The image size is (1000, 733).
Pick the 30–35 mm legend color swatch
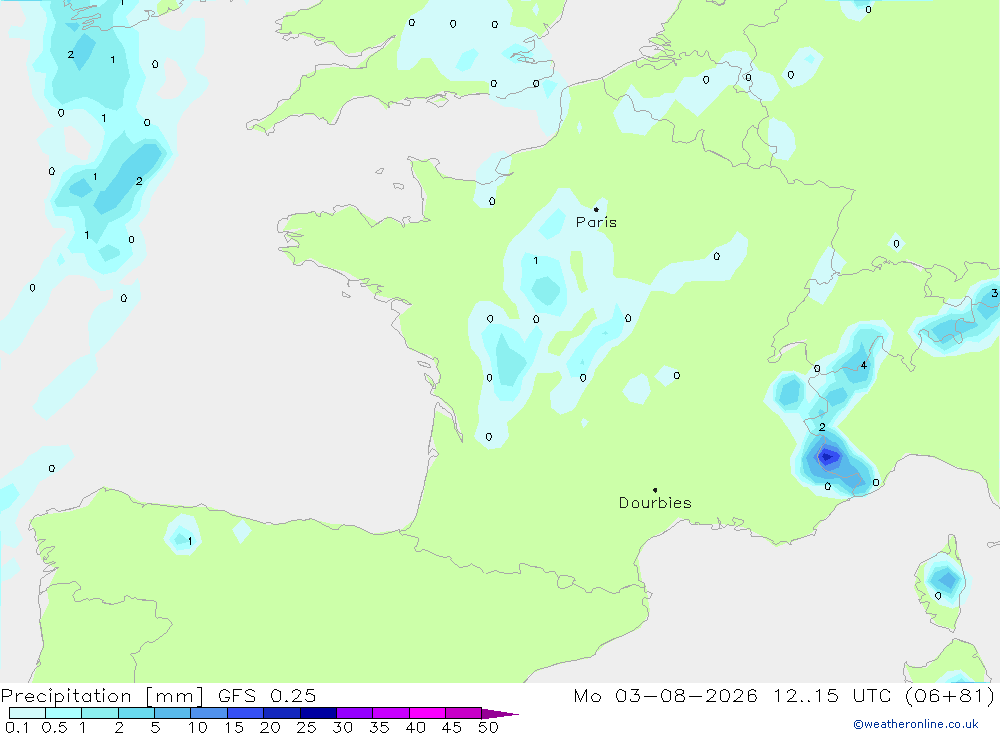(x=354, y=713)
